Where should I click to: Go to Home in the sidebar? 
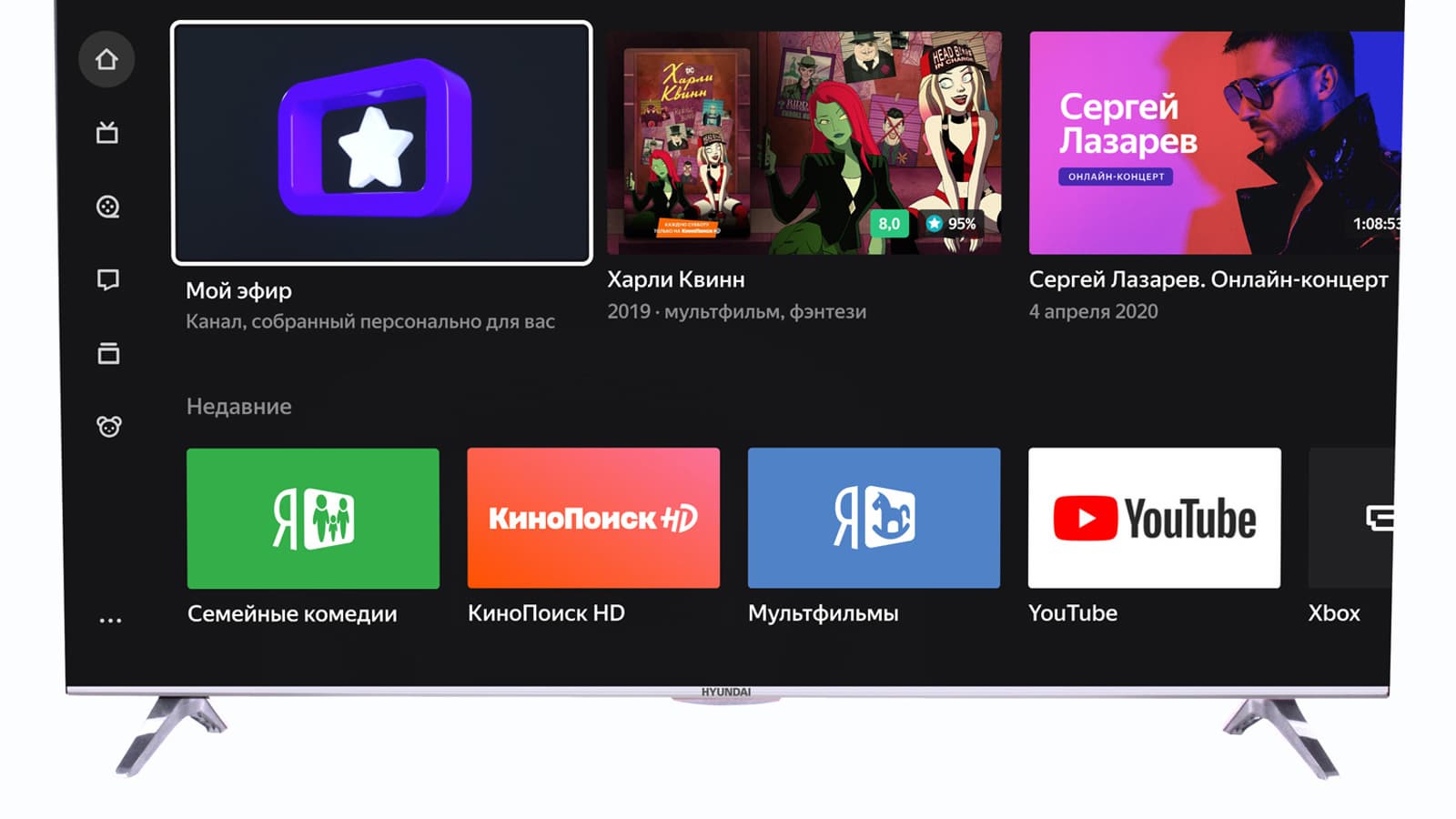click(106, 59)
